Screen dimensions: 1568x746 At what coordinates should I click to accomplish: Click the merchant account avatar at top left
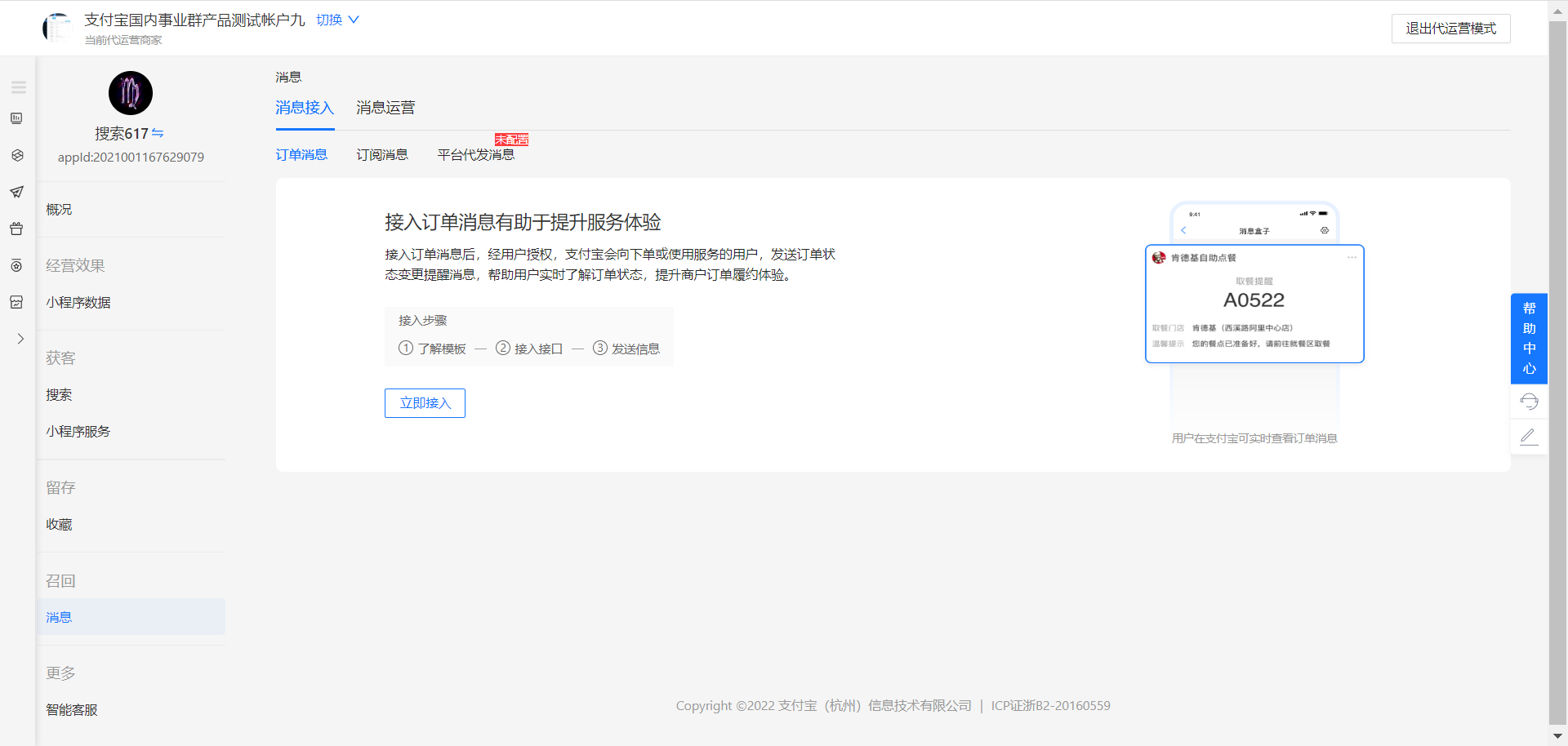(x=57, y=28)
